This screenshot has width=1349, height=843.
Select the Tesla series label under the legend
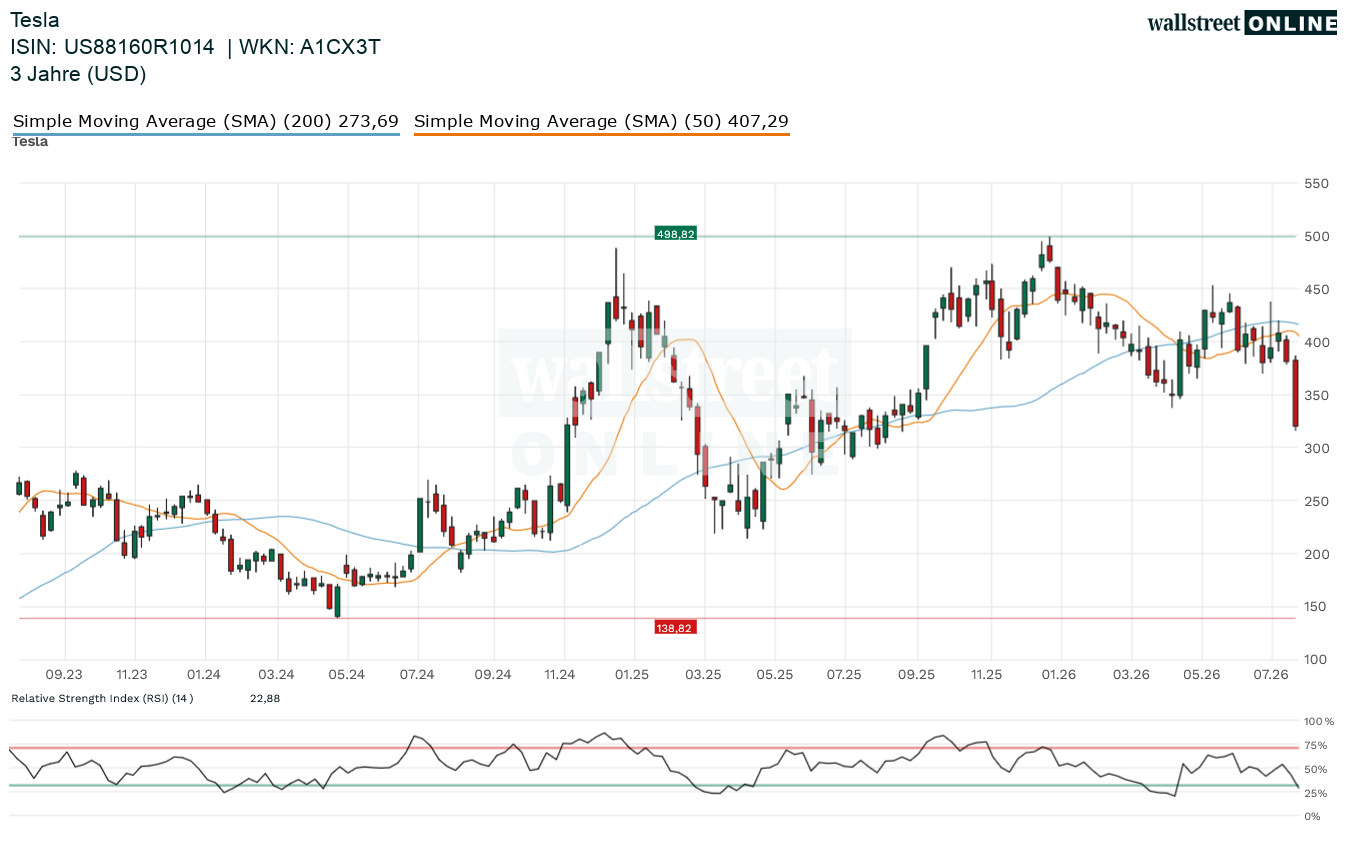pos(30,142)
